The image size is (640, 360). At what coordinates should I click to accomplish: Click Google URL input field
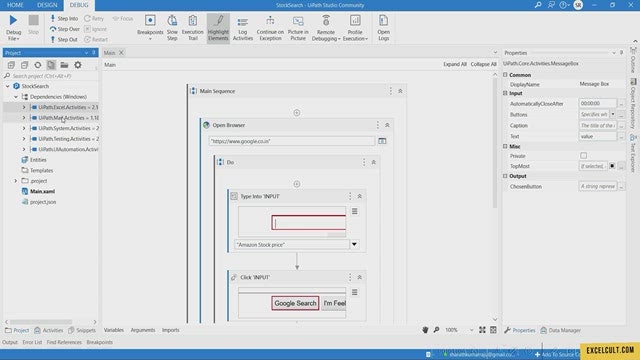[x=291, y=141]
